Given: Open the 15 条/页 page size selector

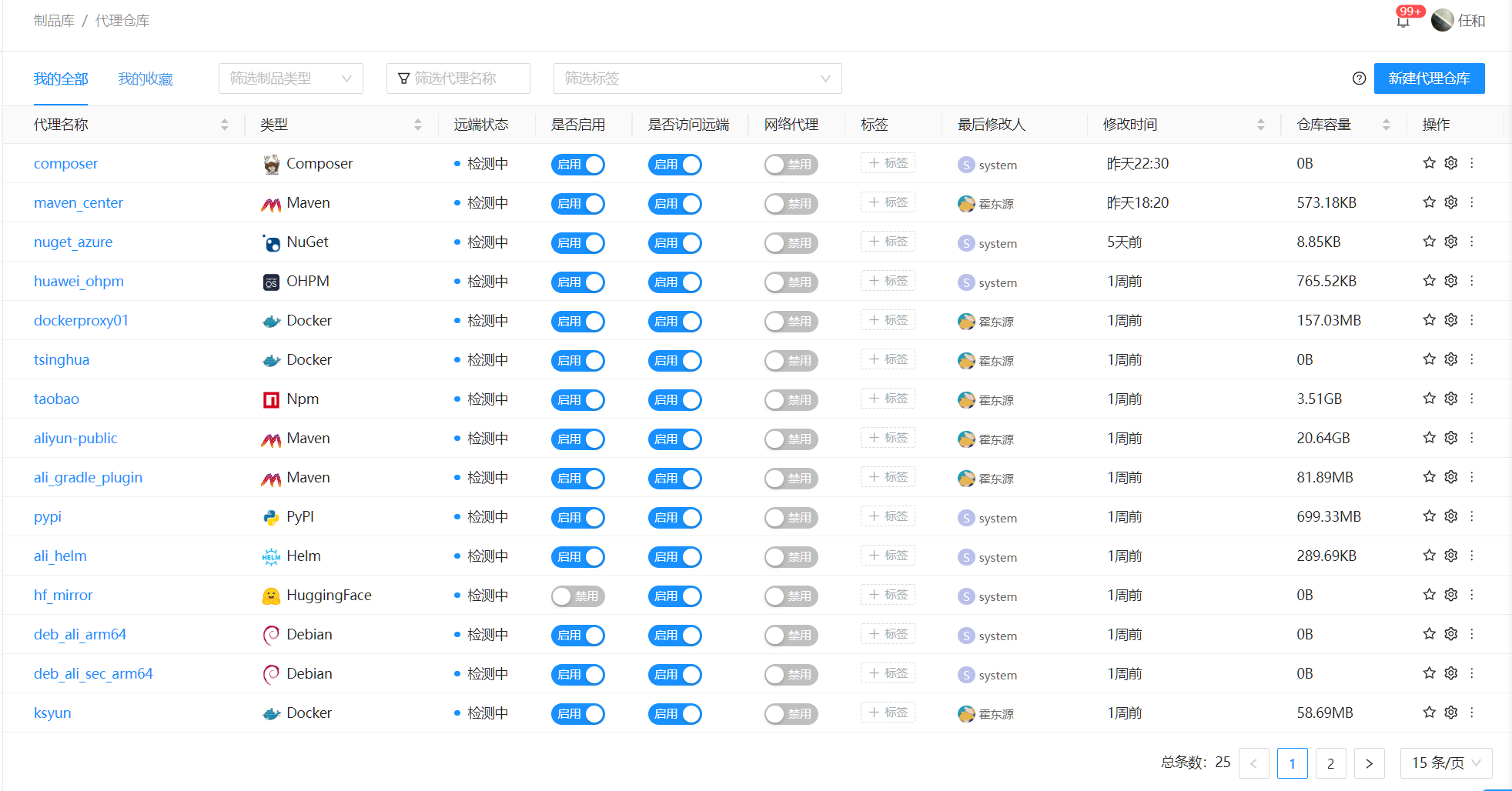Looking at the screenshot, I should (1445, 763).
